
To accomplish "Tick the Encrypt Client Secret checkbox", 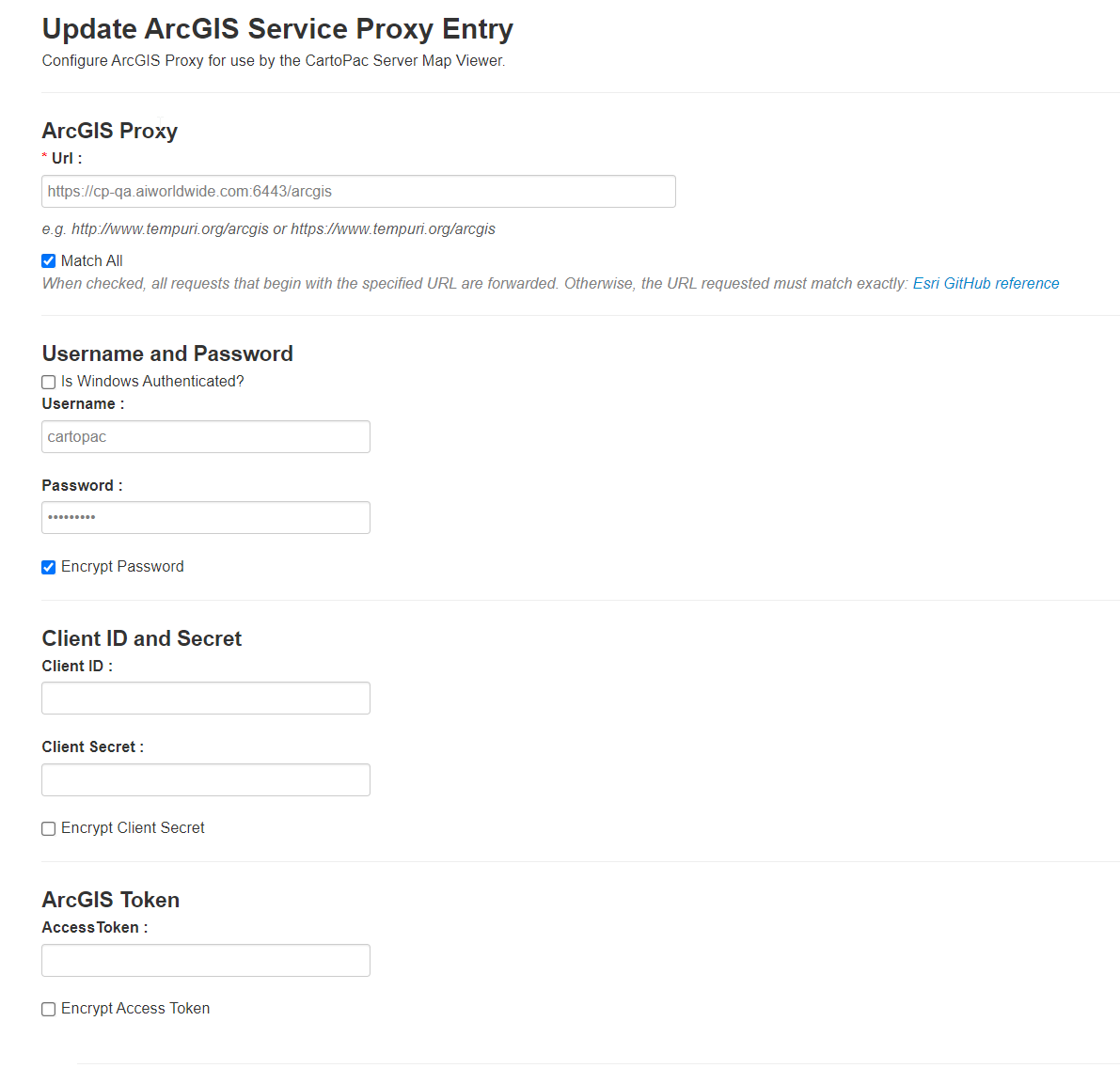I will point(49,828).
